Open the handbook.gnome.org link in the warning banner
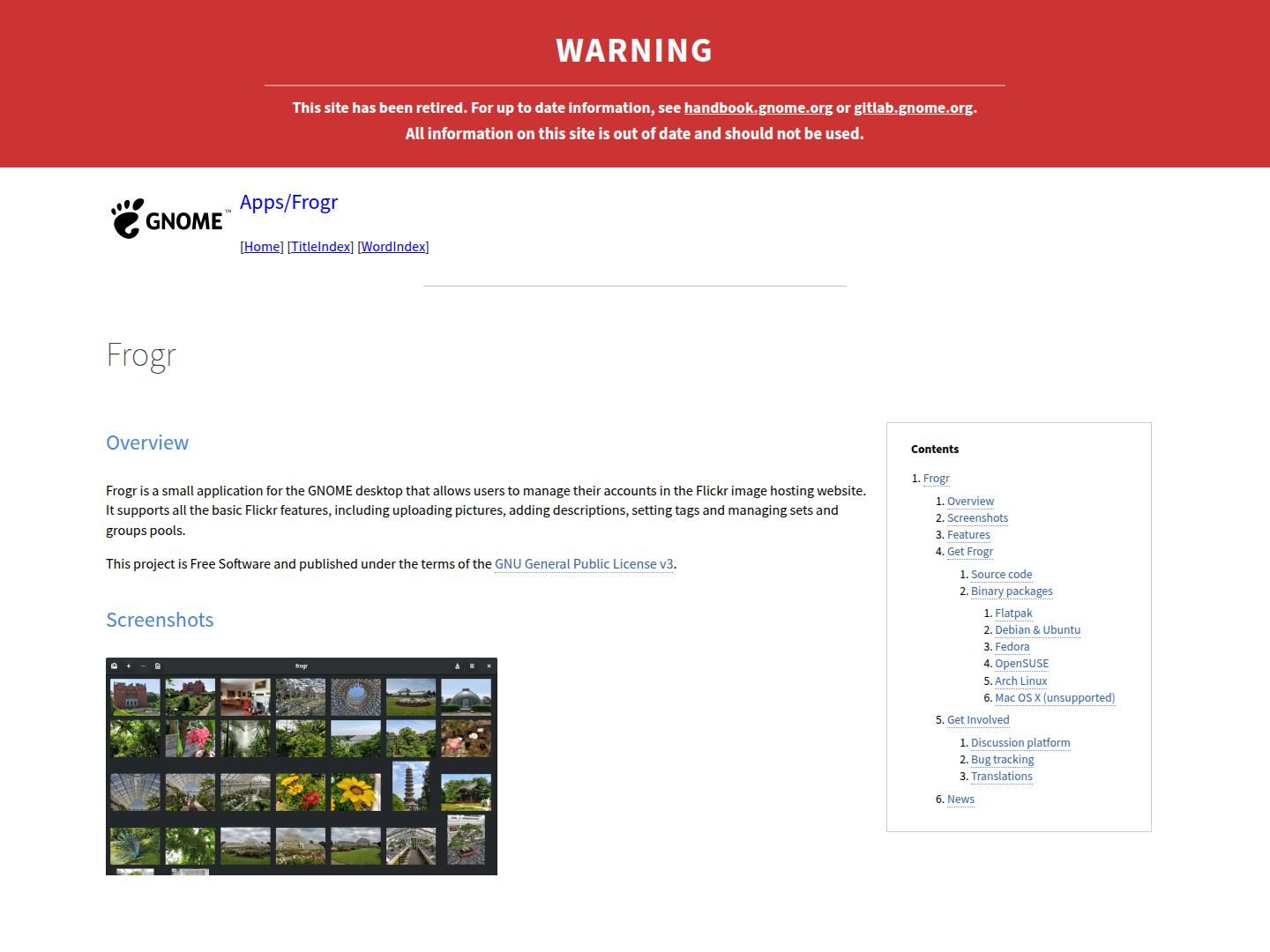This screenshot has width=1270, height=952. pos(758,108)
